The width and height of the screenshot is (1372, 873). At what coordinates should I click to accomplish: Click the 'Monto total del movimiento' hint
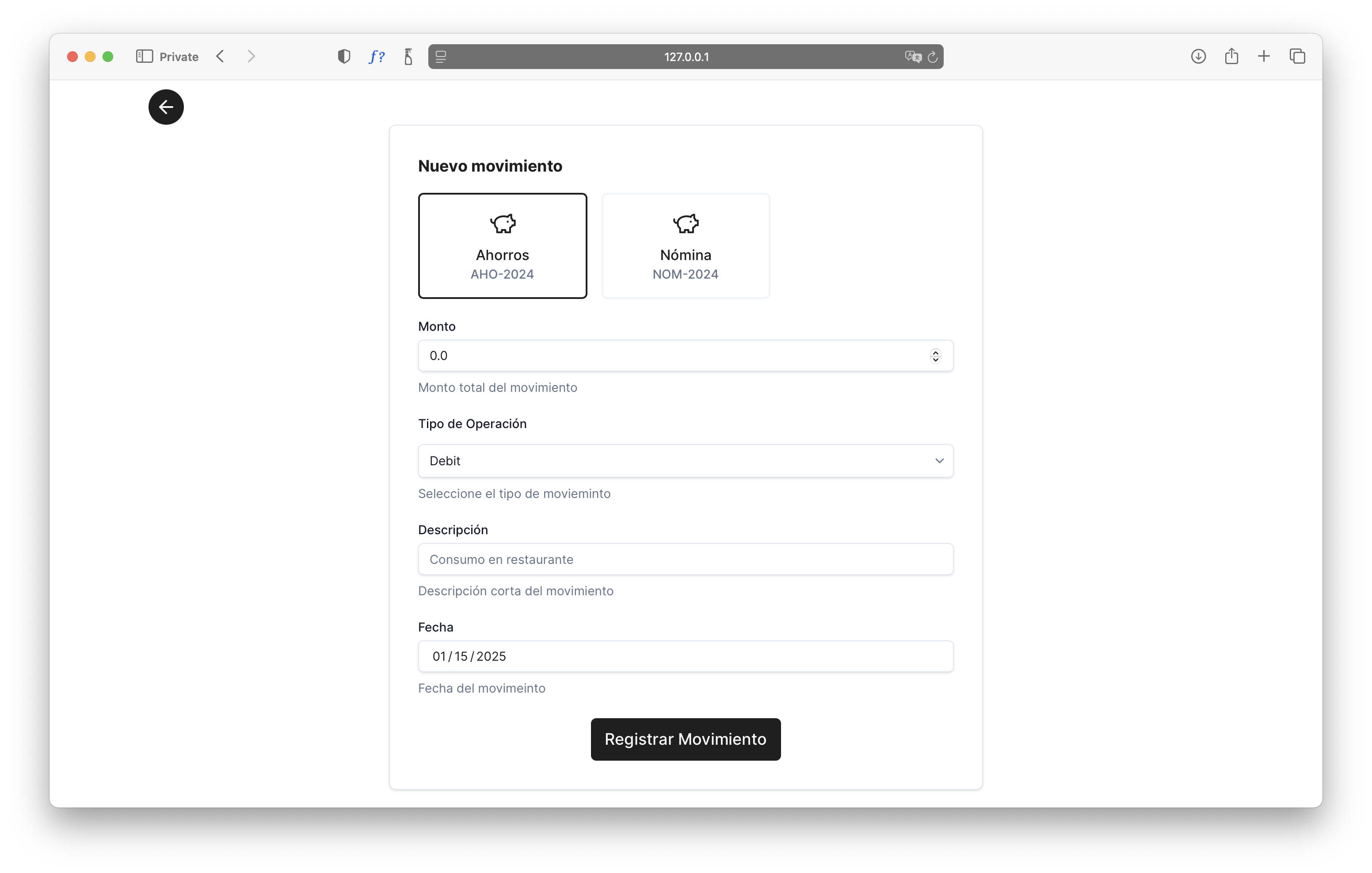coord(497,387)
